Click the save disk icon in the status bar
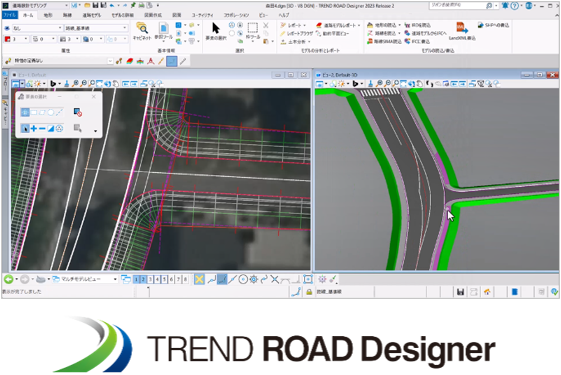This screenshot has width=561, height=375. [460, 292]
